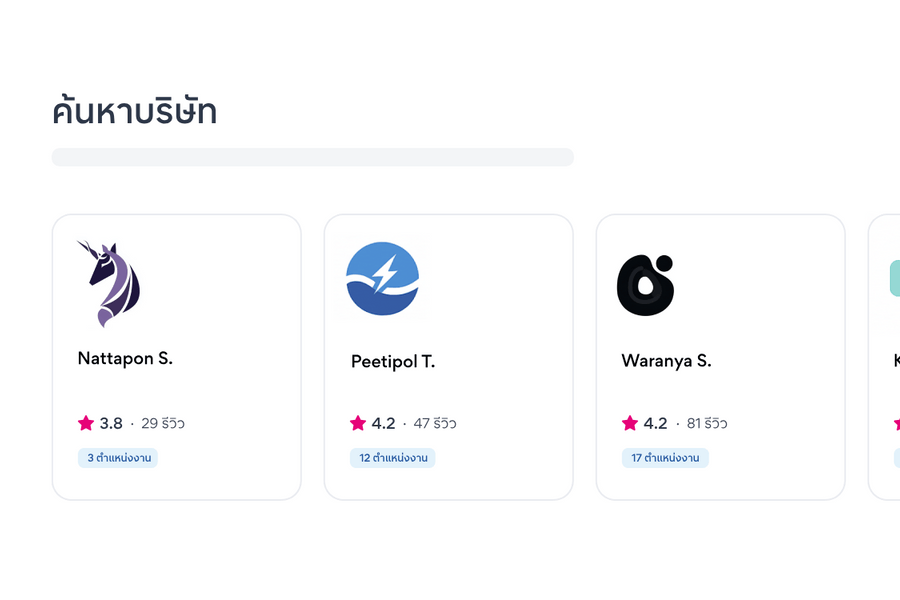Click the 3 ตำแหน่งงาน badge
Screen dimensions: 900x600
click(x=118, y=458)
